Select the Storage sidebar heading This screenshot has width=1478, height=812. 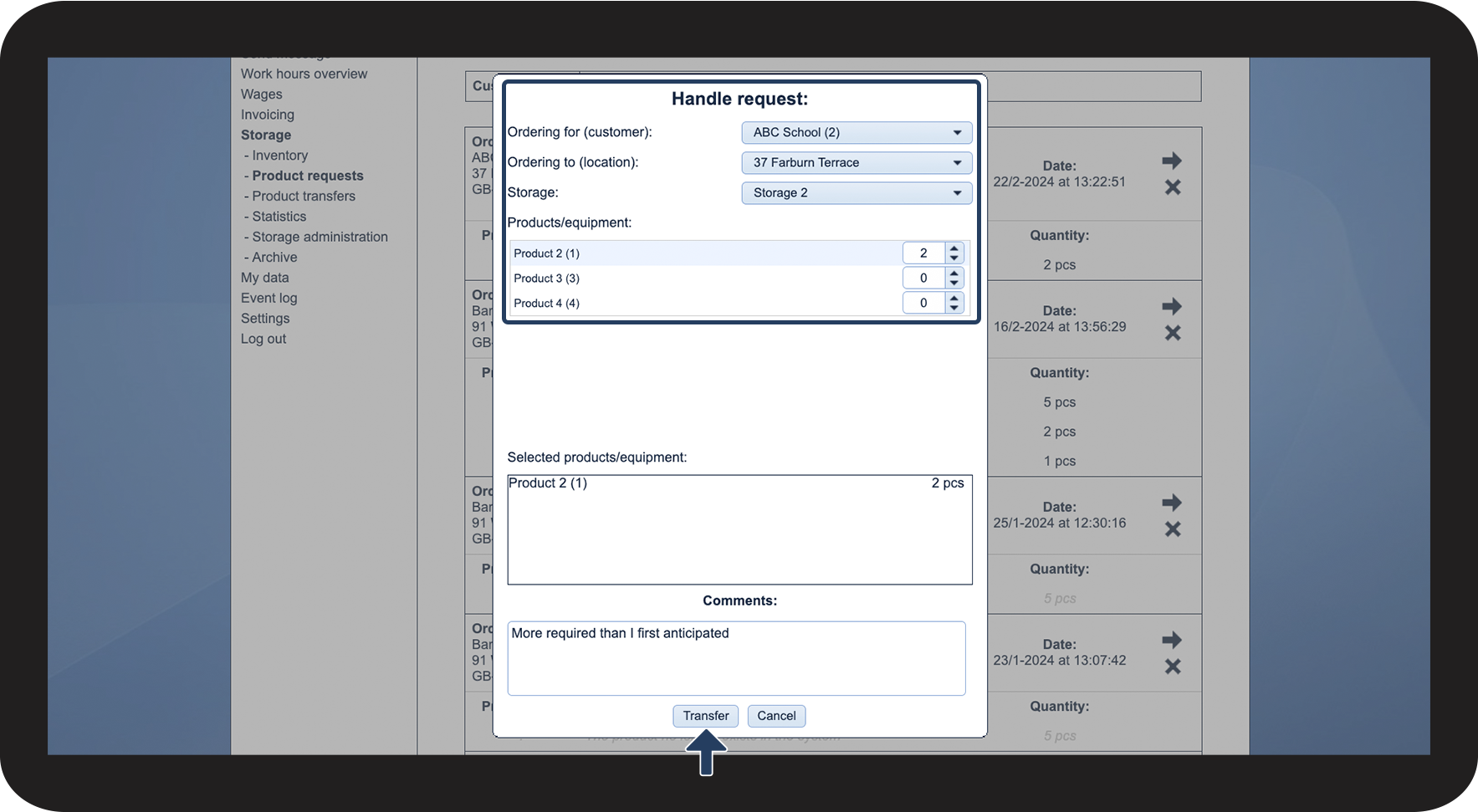point(266,135)
